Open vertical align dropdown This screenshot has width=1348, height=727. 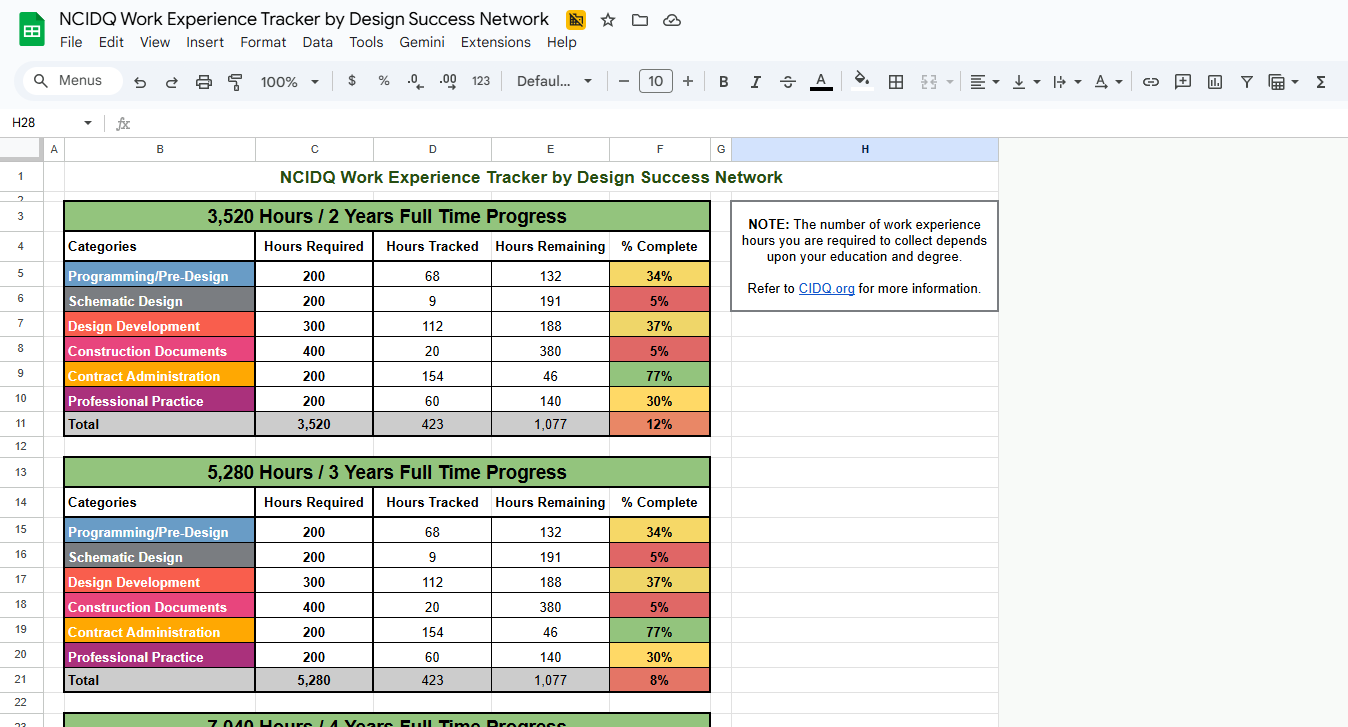[1026, 82]
